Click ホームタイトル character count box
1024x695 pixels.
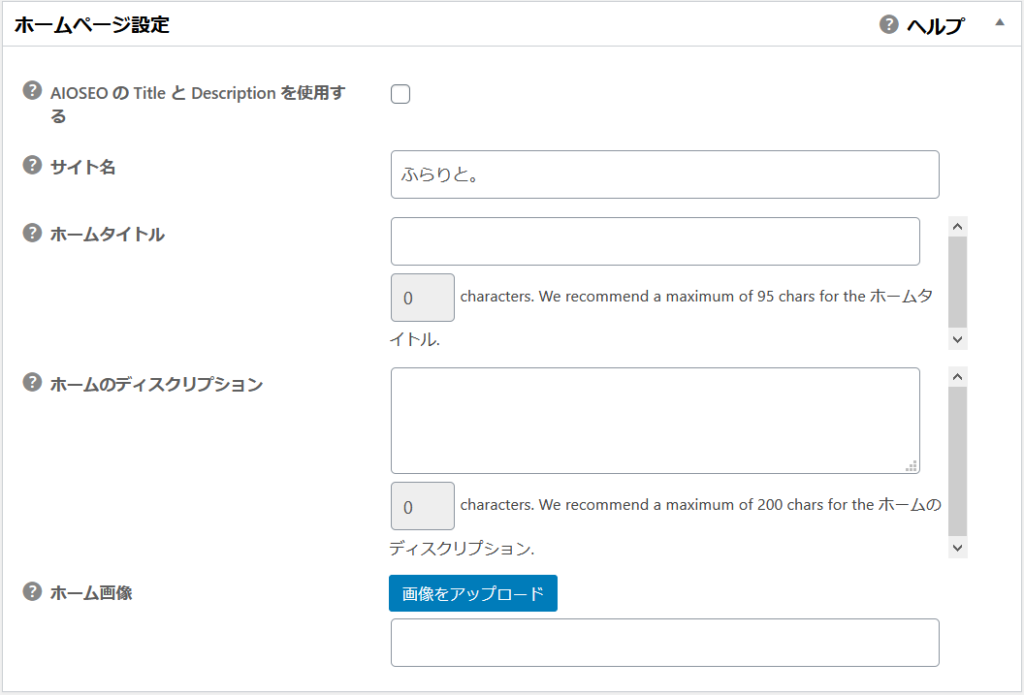tap(422, 298)
